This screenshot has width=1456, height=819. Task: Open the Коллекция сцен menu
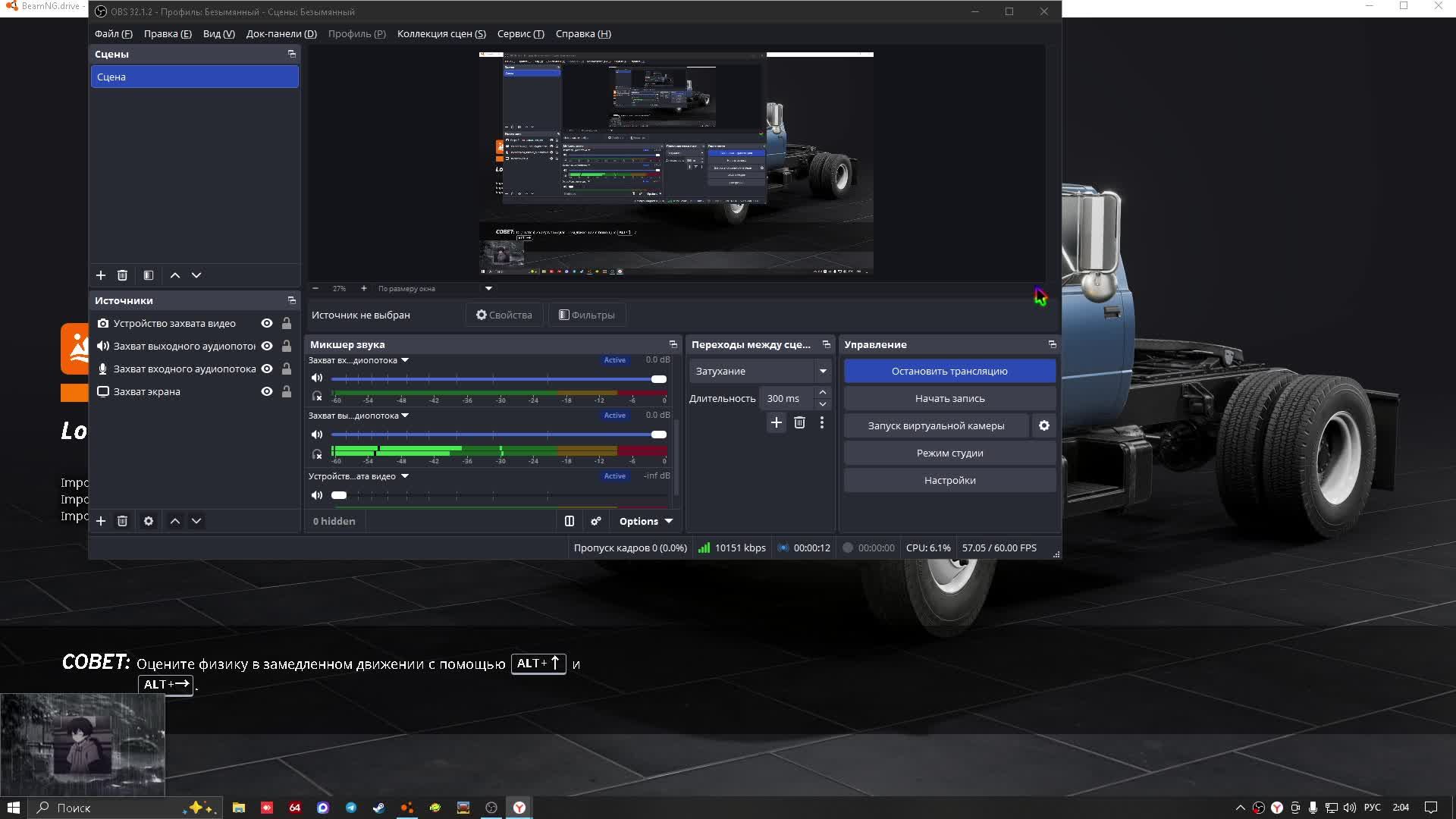click(441, 33)
